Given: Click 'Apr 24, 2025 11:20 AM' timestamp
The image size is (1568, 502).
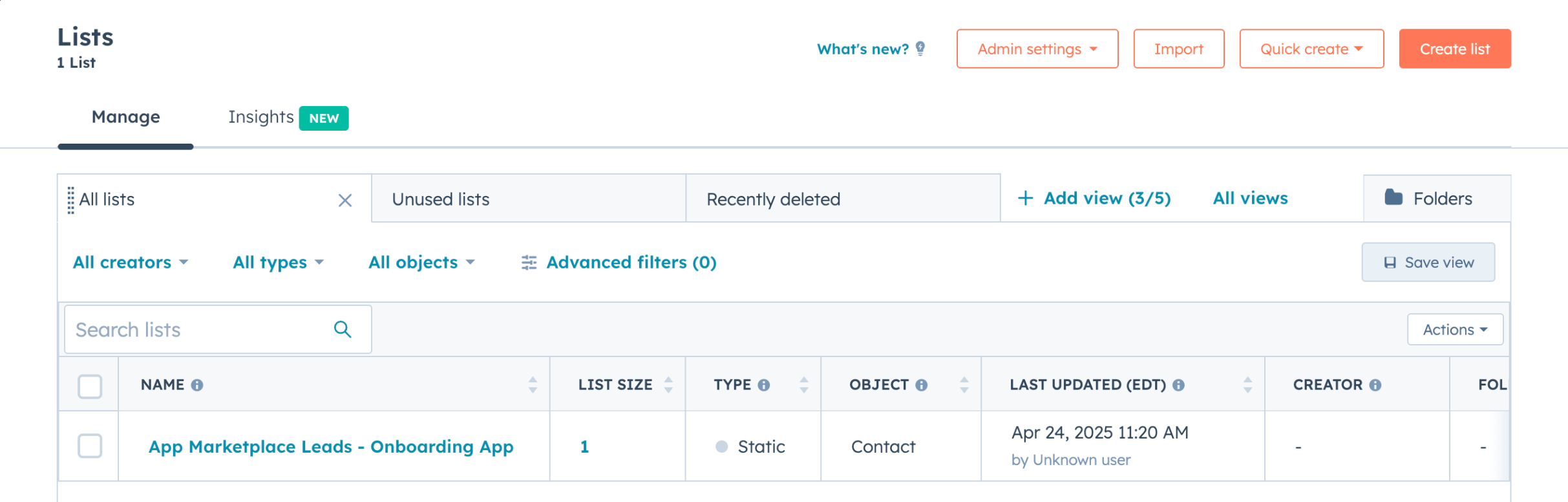Looking at the screenshot, I should click(1099, 432).
